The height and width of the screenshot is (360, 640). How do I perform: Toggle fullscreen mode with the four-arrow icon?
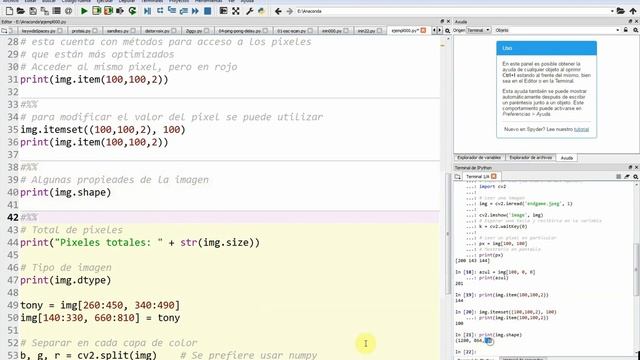tap(236, 11)
